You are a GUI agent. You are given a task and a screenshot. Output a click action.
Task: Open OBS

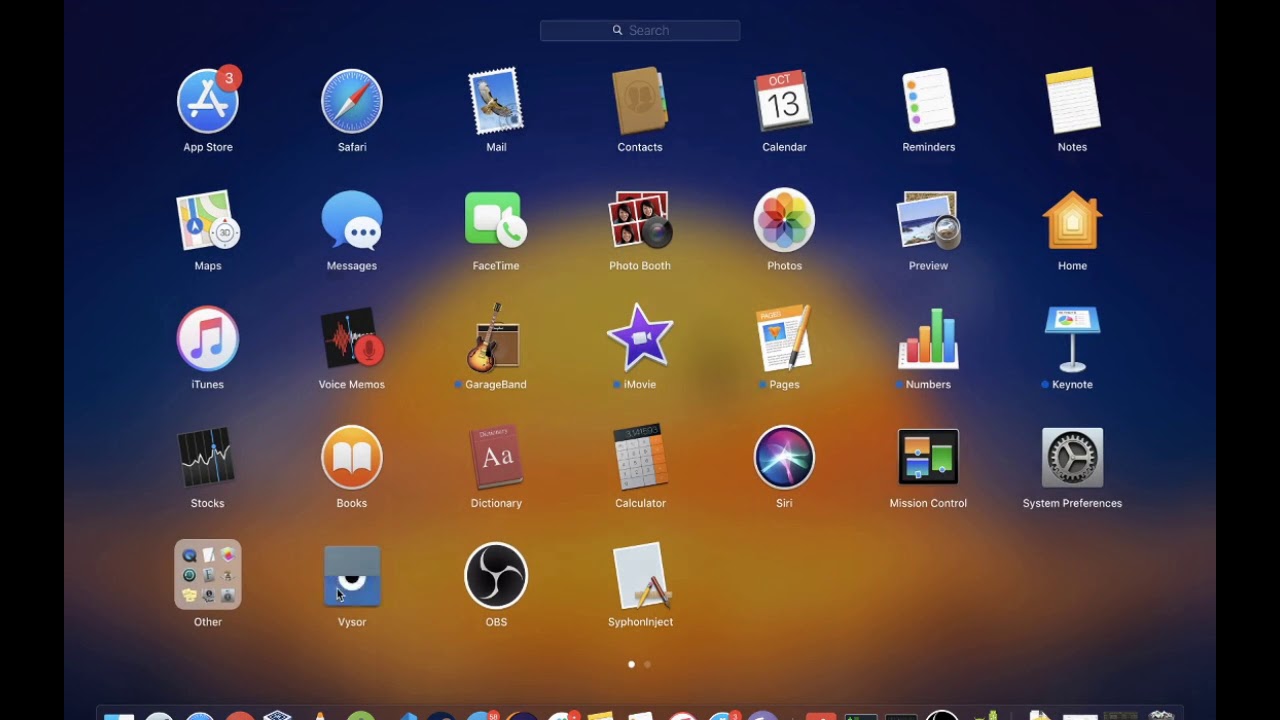(x=496, y=575)
